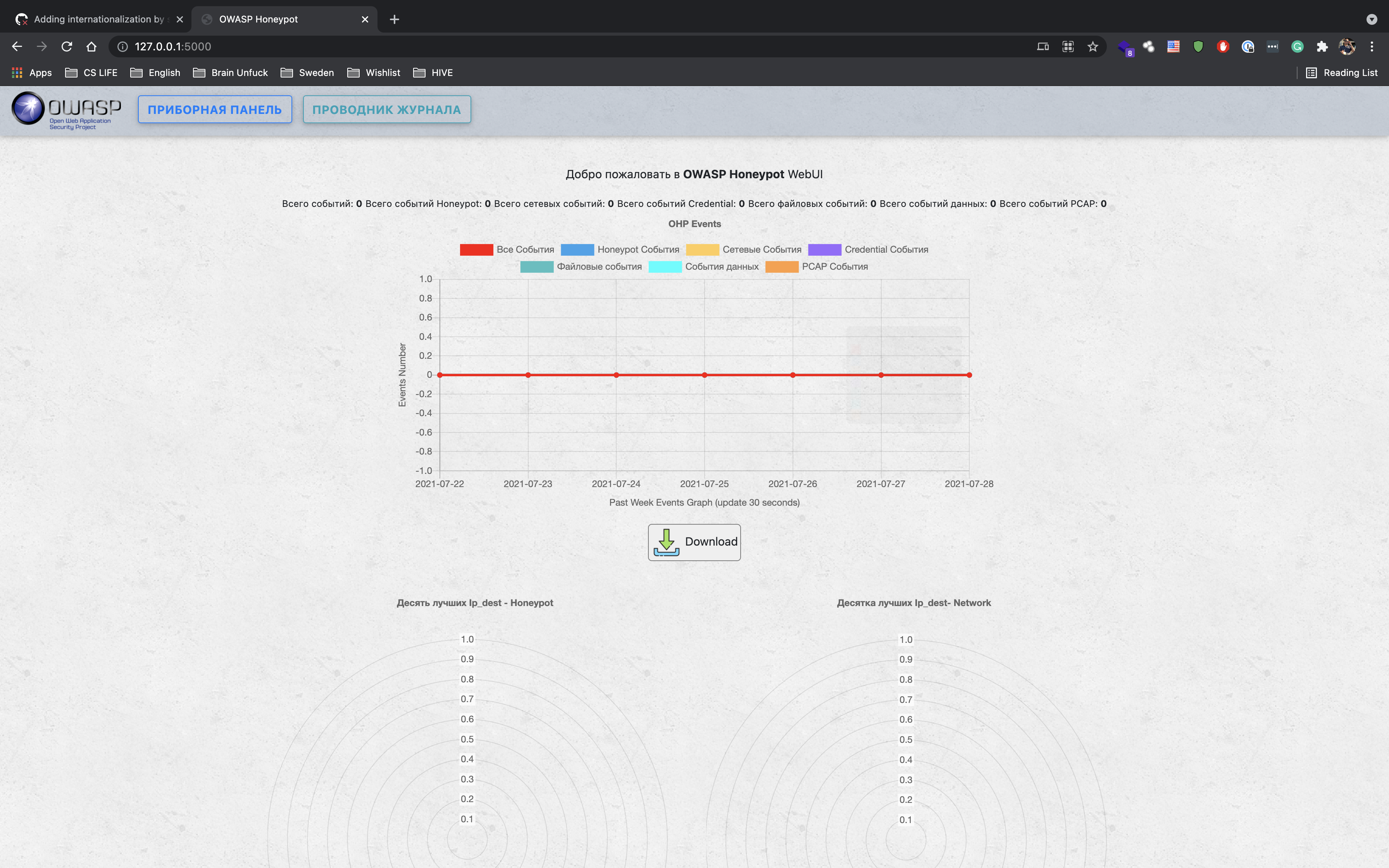The height and width of the screenshot is (868, 1389).
Task: Open the Extensions puzzle piece menu
Action: pyautogui.click(x=1322, y=46)
